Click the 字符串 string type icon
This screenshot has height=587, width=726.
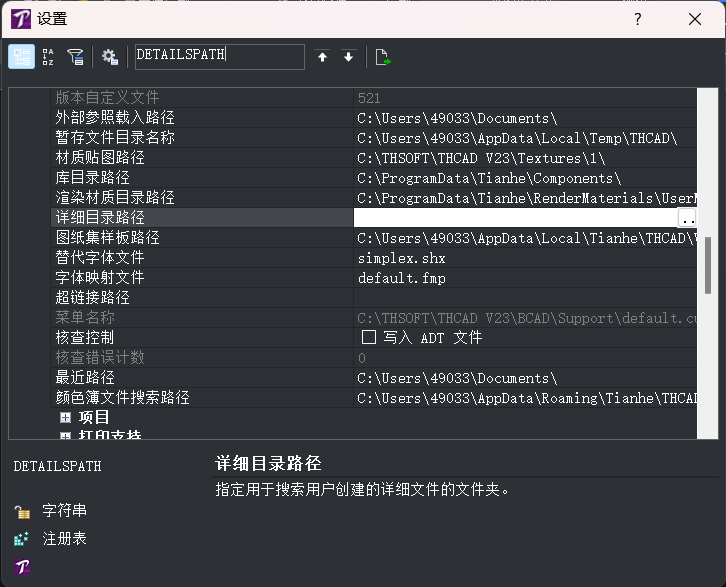pyautogui.click(x=22, y=512)
